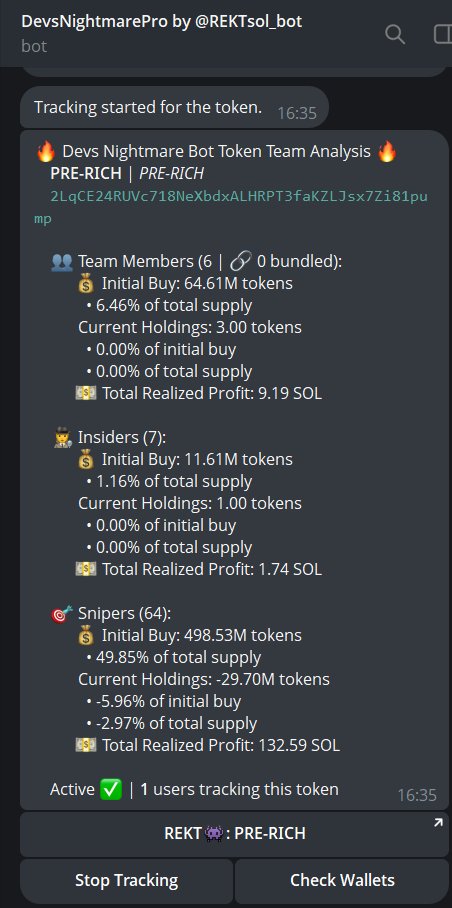Click chain link emoji next to 0 bundled
This screenshot has width=452, height=908.
click(x=240, y=262)
